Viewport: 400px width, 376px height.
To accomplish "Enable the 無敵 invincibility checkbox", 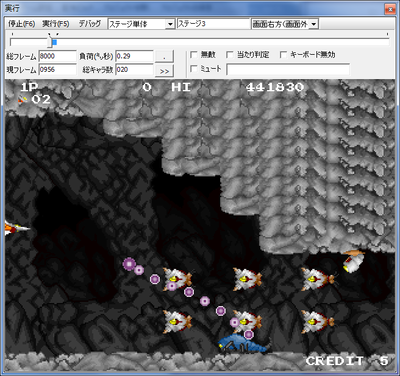I will [194, 55].
